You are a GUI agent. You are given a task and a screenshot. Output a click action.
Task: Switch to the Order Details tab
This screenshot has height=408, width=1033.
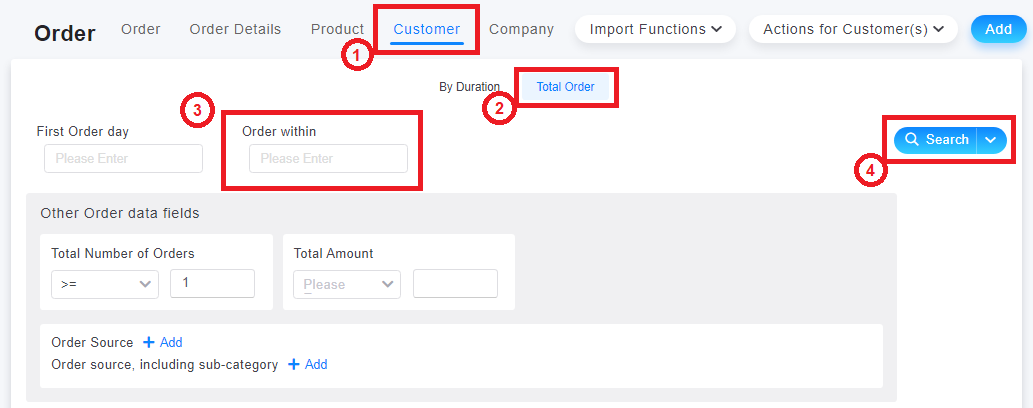tap(235, 30)
